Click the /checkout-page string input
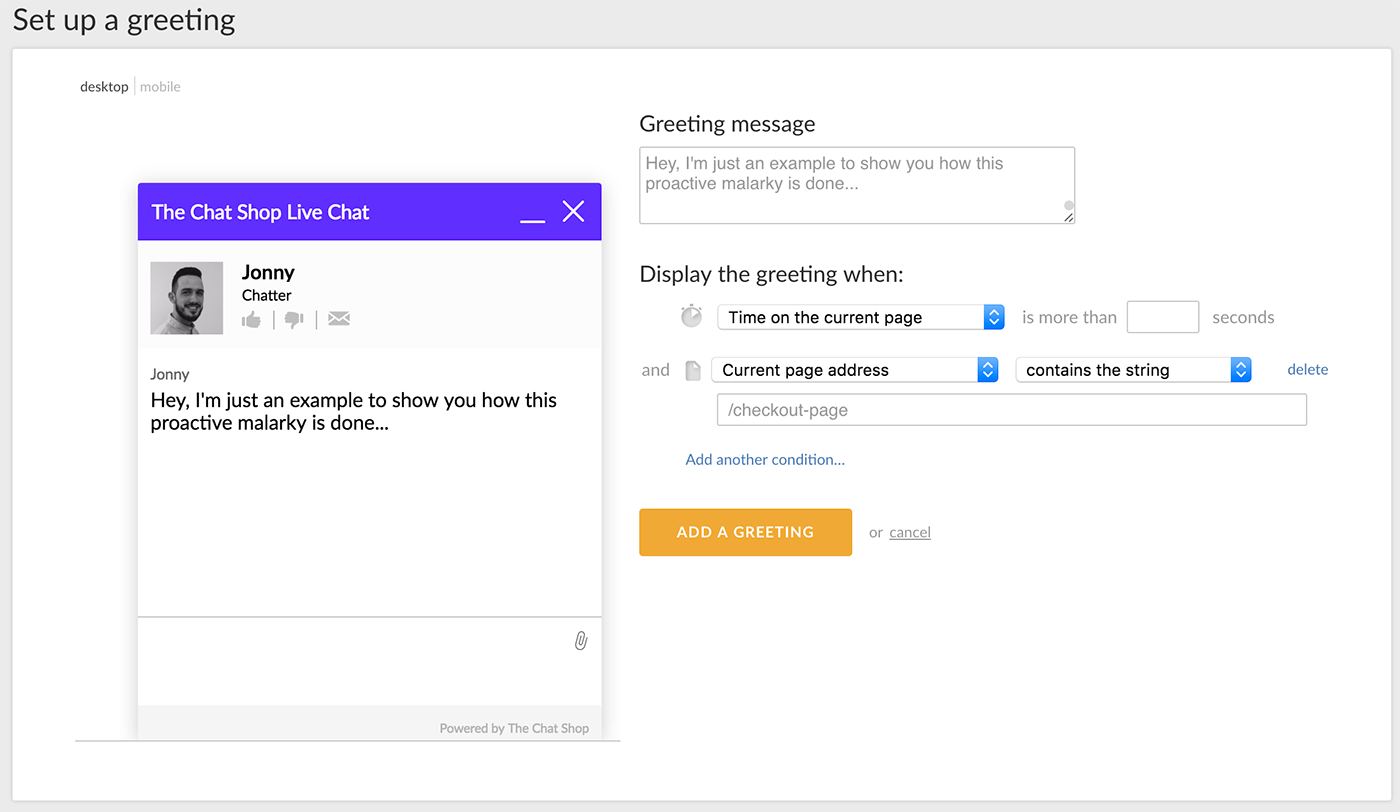Viewport: 1400px width, 812px height. (1012, 410)
